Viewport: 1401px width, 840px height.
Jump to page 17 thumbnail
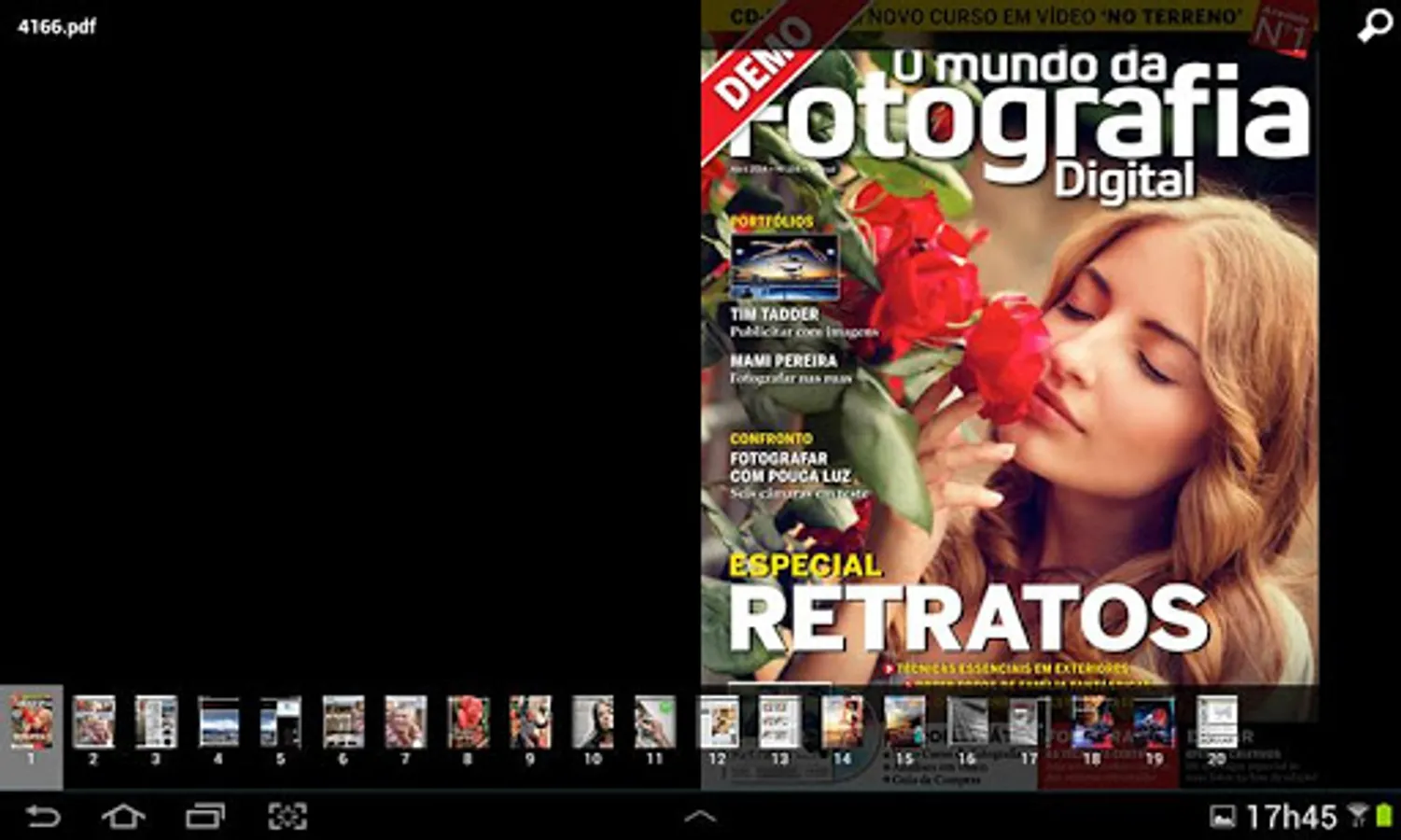[1030, 721]
